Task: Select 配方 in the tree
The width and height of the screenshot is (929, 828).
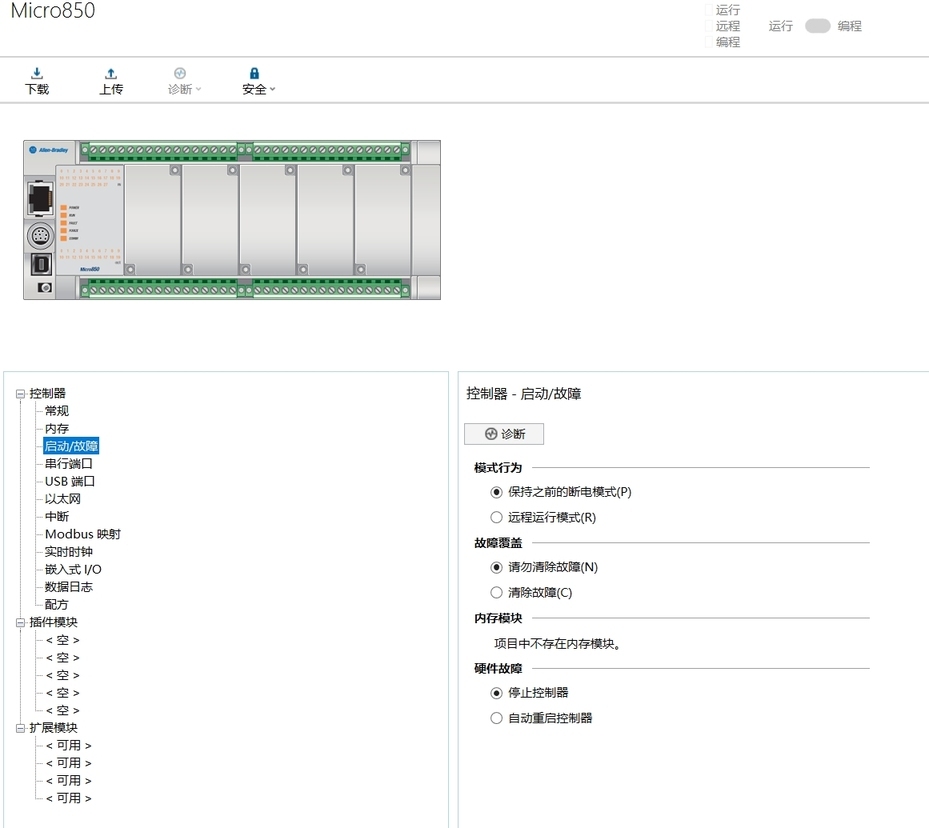Action: click(x=57, y=605)
